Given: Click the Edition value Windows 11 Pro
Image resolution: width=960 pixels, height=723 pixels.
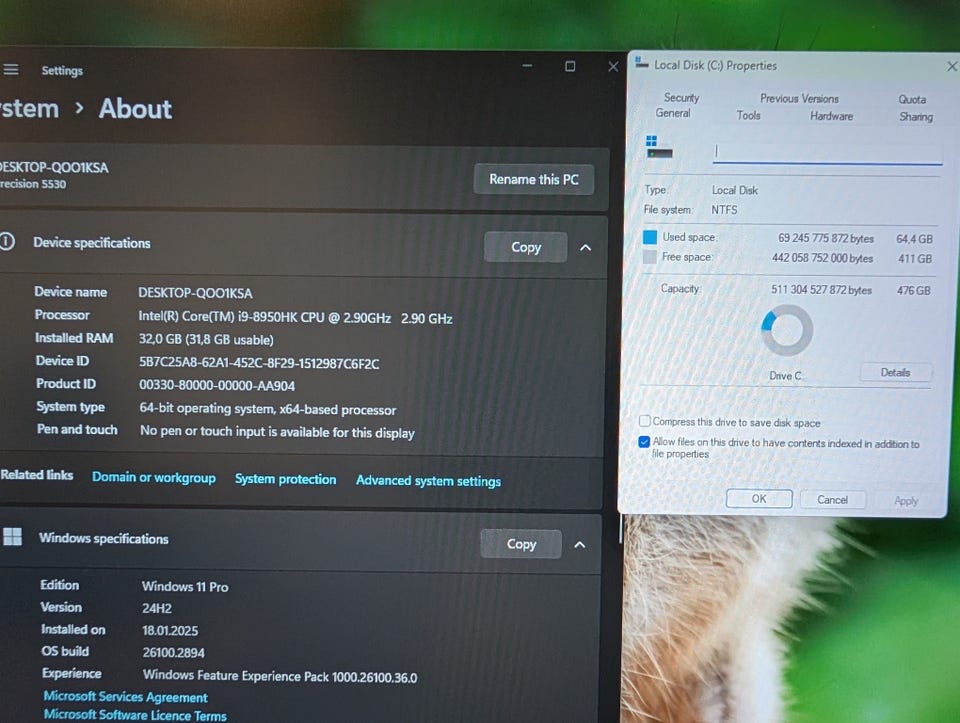Looking at the screenshot, I should 185,586.
